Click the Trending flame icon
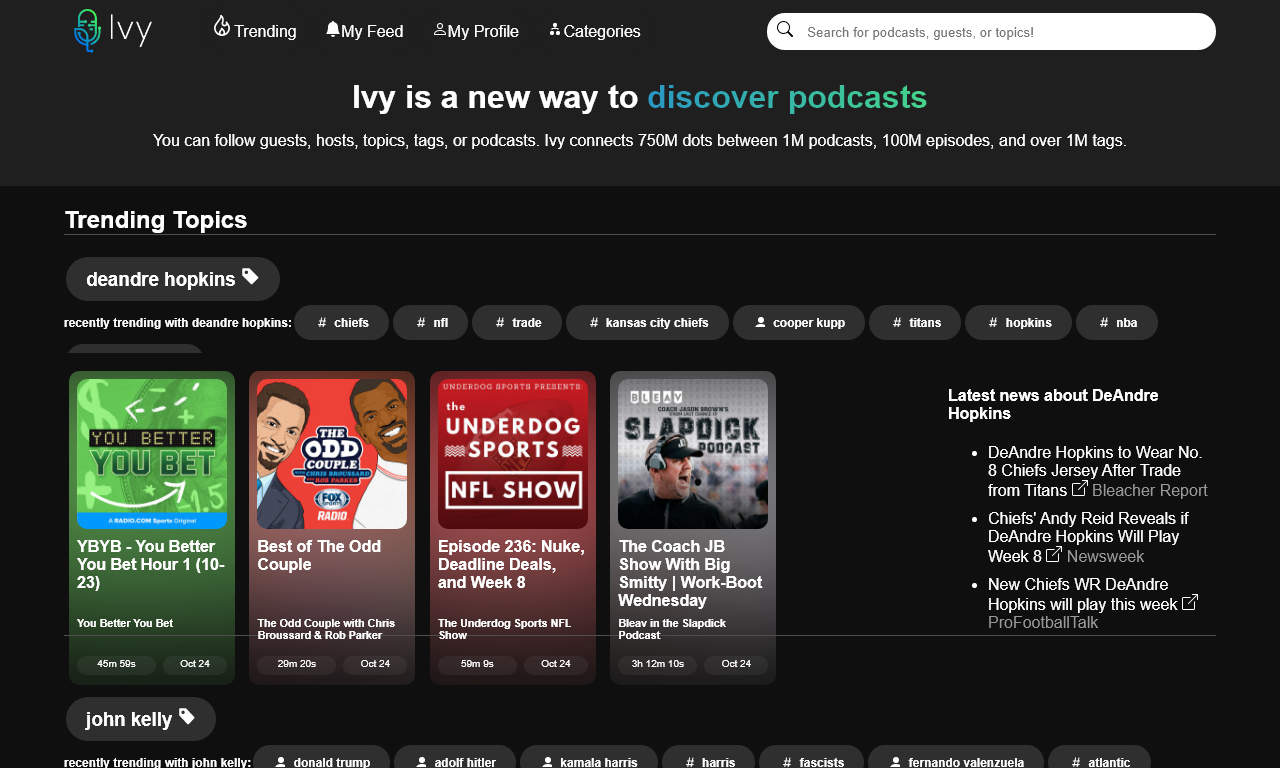Screen dimensions: 1280x768 pos(222,27)
